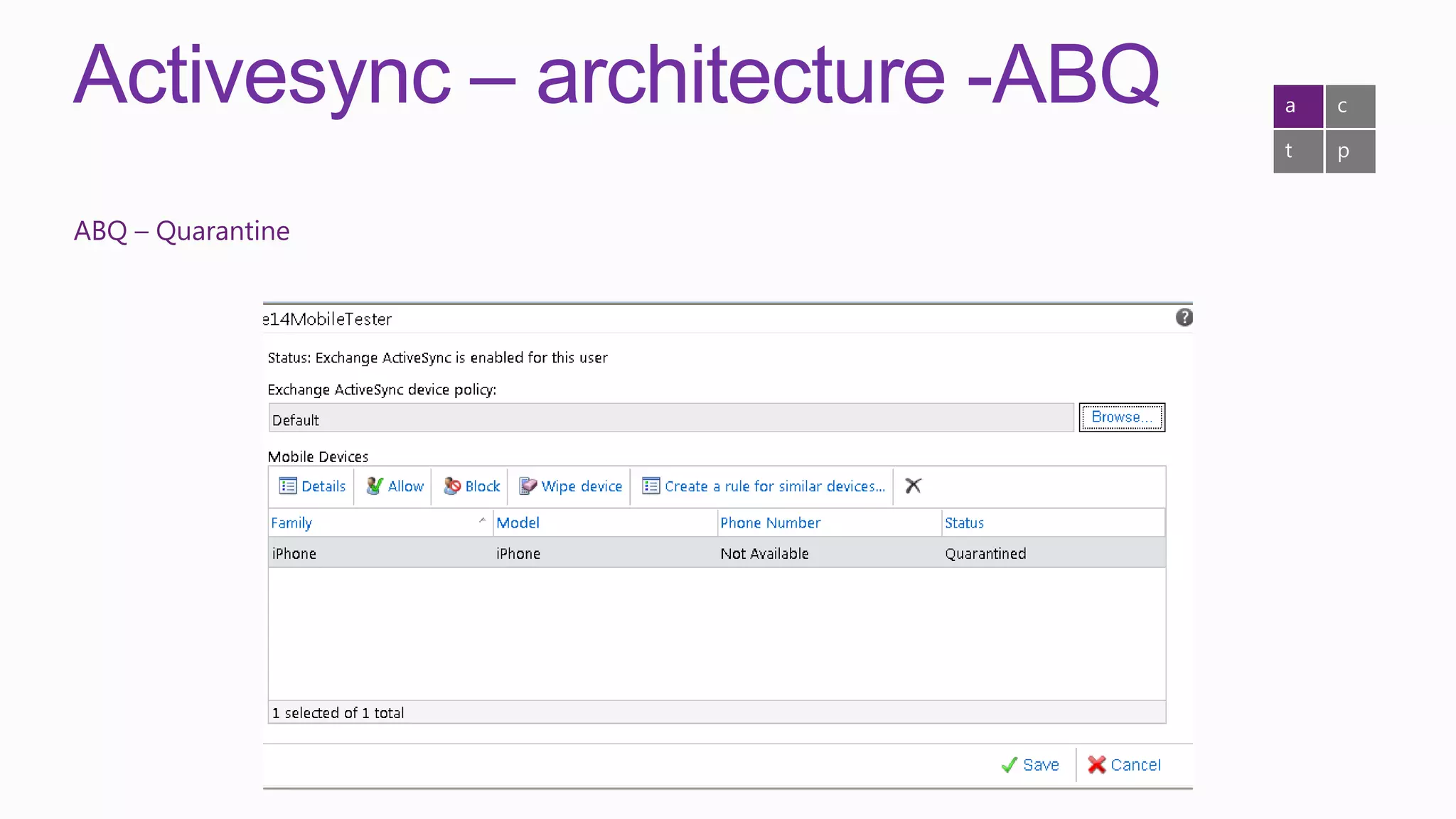Sort by the Family column header
This screenshot has height=819, width=1456.
[380, 523]
